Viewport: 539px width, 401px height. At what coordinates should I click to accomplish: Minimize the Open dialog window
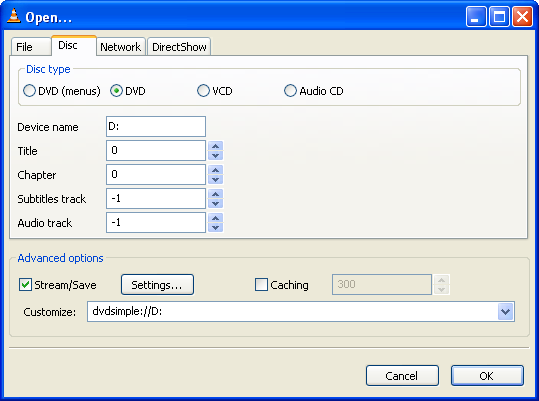click(476, 16)
